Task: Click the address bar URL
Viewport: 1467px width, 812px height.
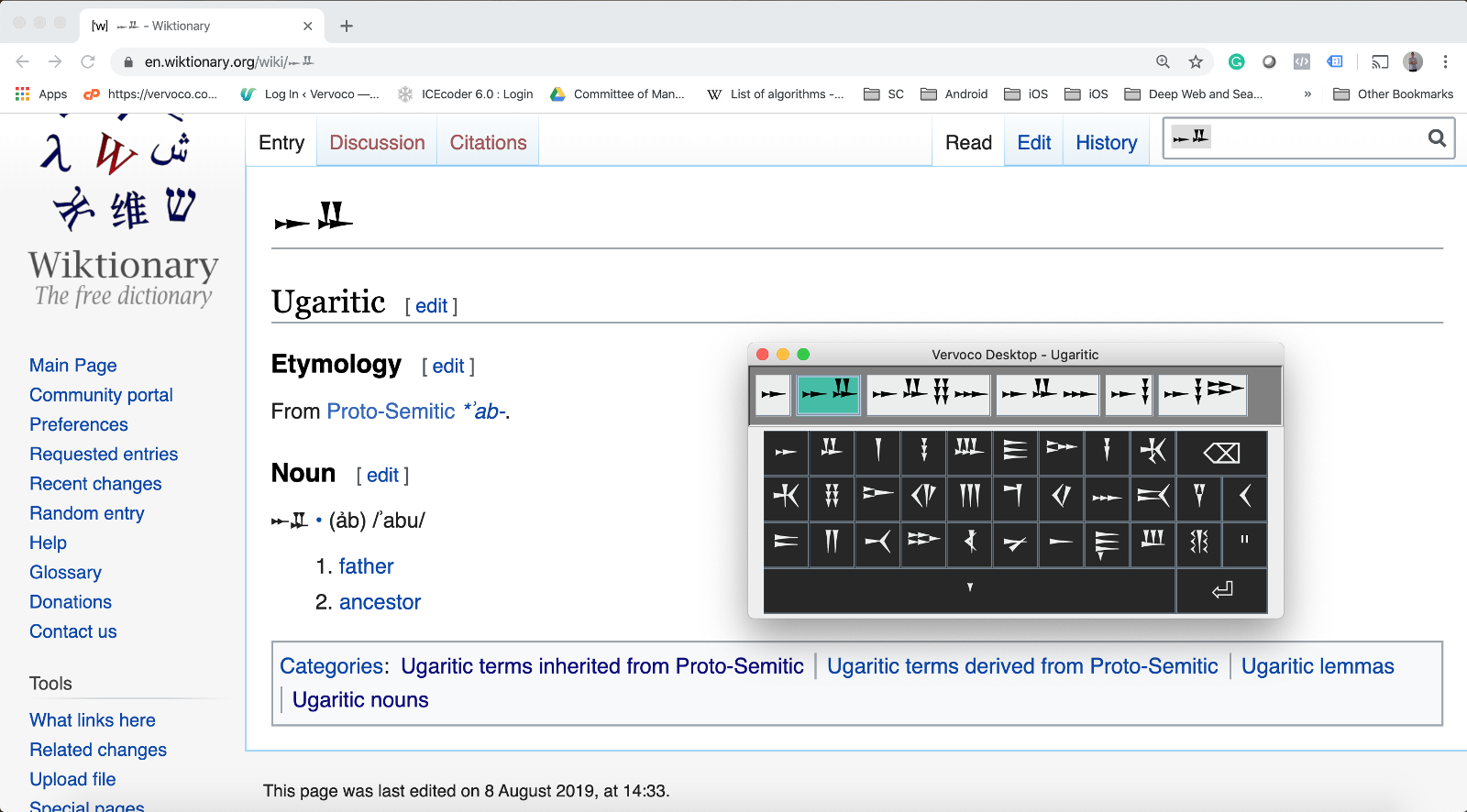Action: pos(229,61)
